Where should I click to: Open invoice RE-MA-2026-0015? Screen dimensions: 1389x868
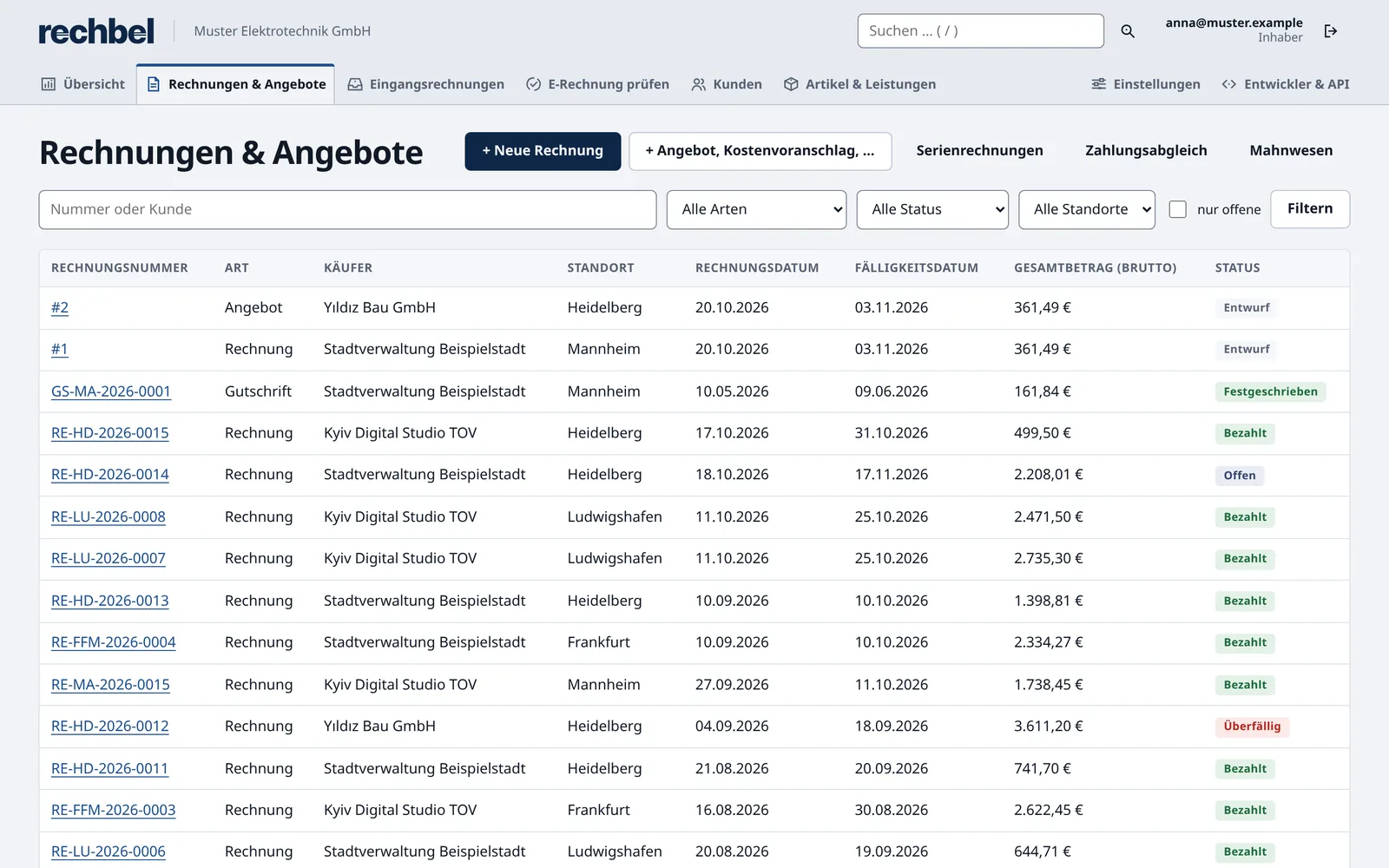(110, 685)
